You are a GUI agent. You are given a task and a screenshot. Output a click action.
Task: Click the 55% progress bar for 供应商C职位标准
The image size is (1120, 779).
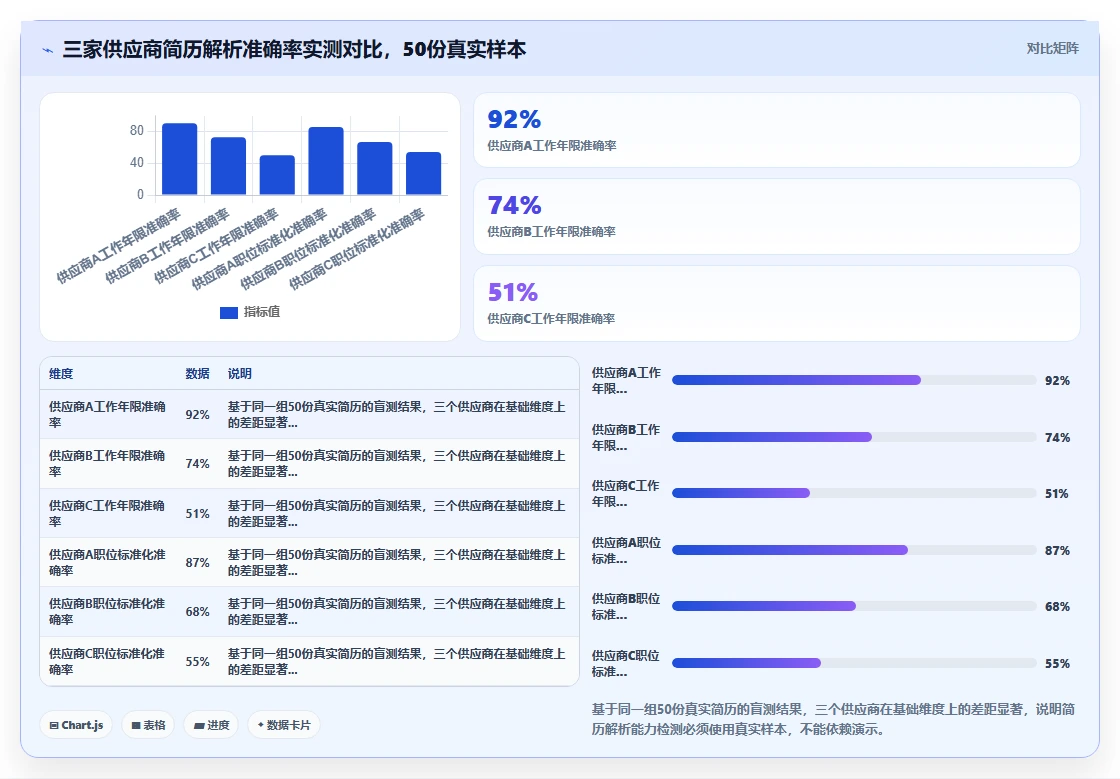point(854,663)
